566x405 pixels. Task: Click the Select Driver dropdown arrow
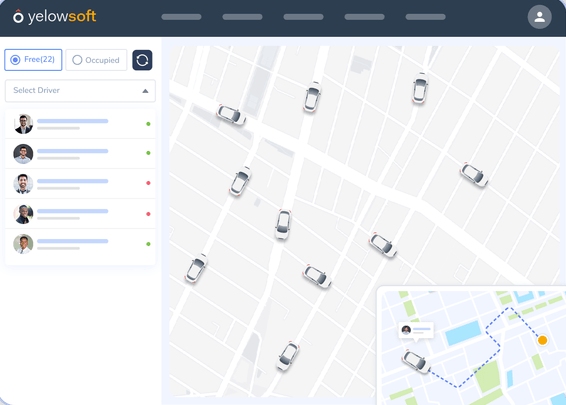coord(145,91)
